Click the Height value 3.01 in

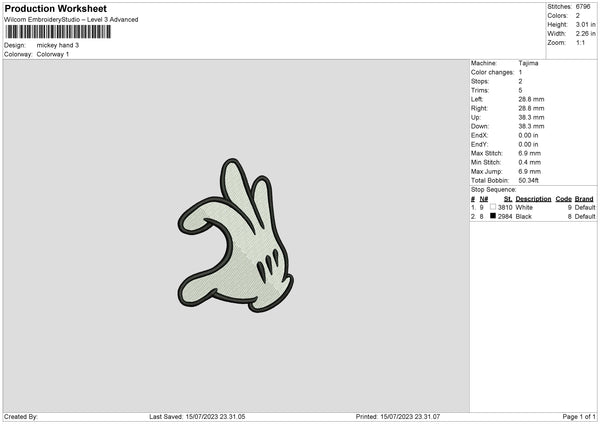(585, 24)
